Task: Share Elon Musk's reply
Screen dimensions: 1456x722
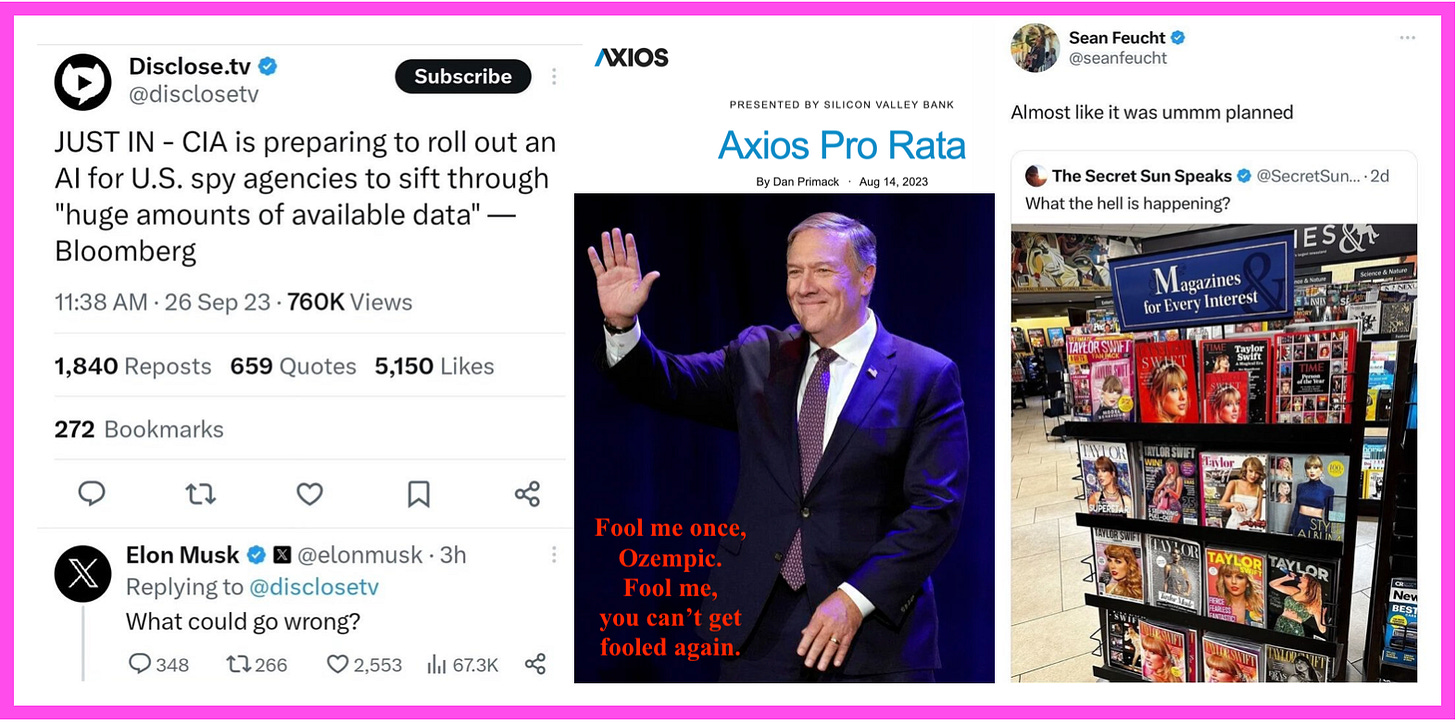Action: point(536,664)
